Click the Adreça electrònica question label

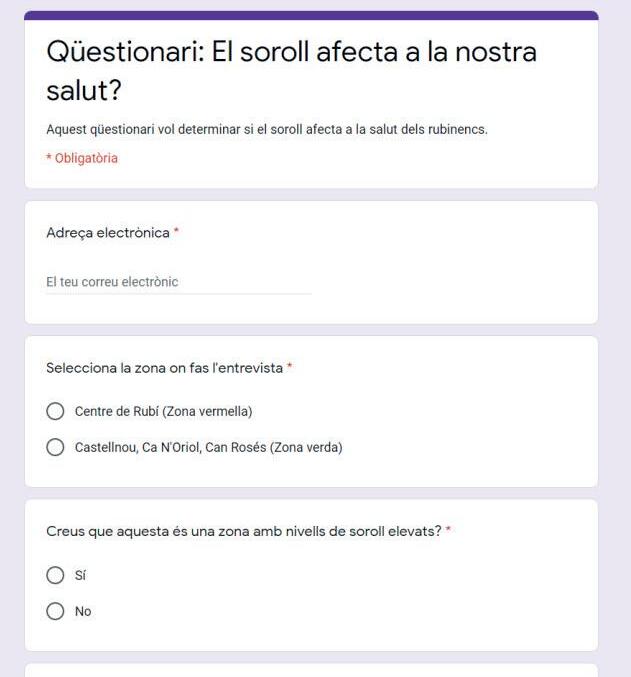(108, 232)
